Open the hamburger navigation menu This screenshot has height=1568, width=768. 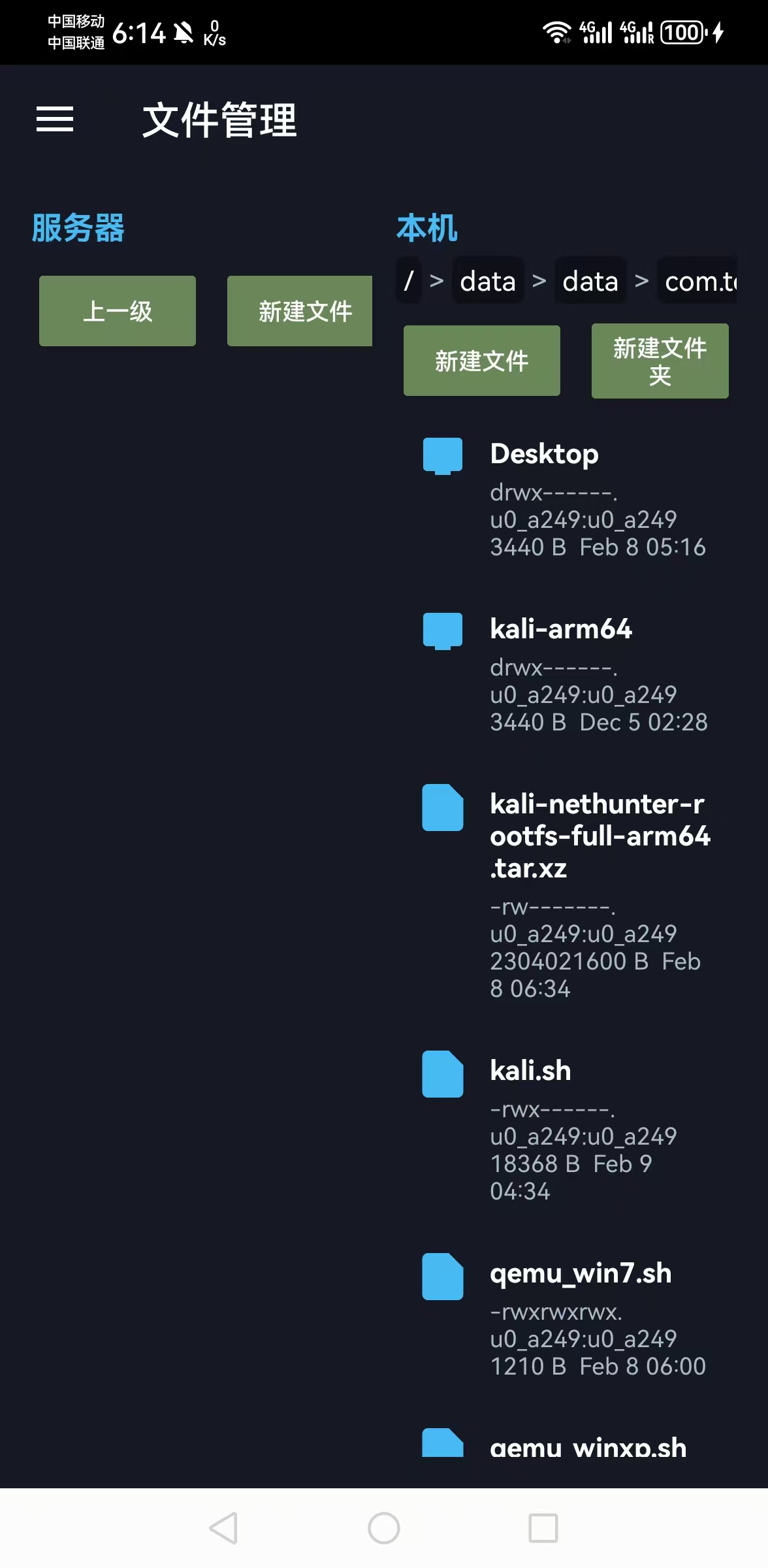point(55,119)
